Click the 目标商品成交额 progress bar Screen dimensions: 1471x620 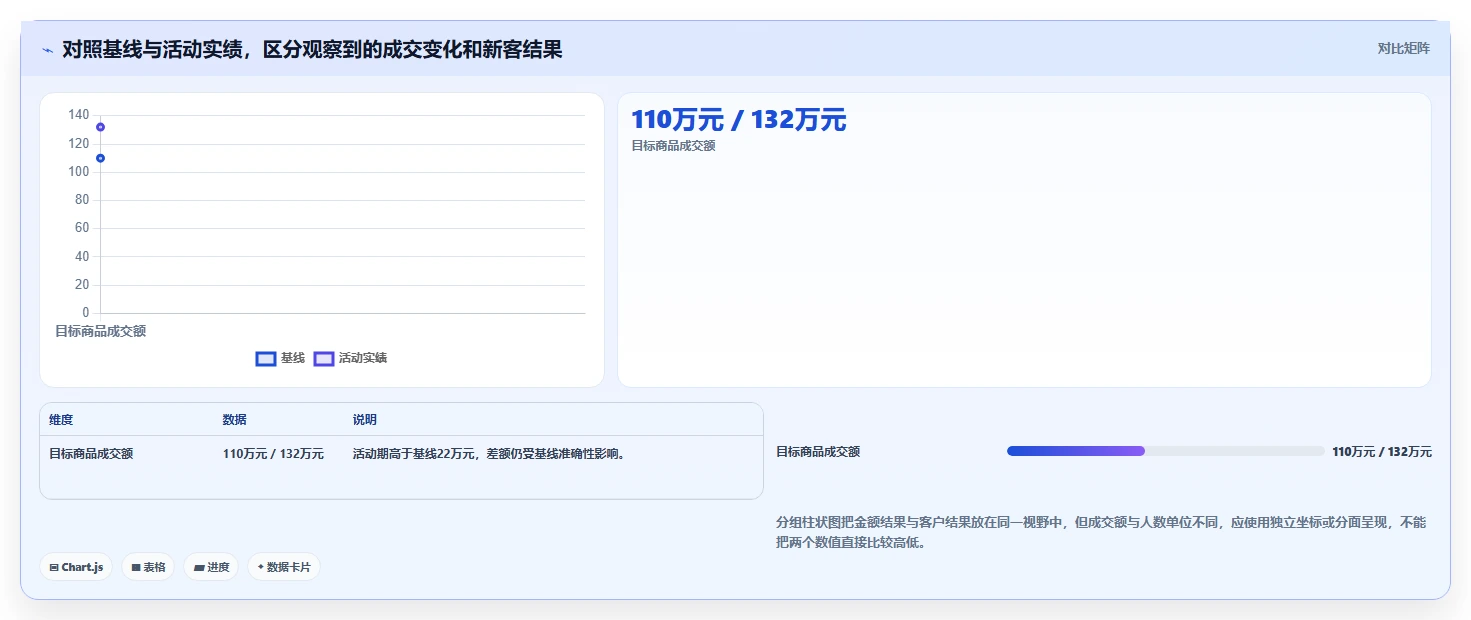[1166, 451]
